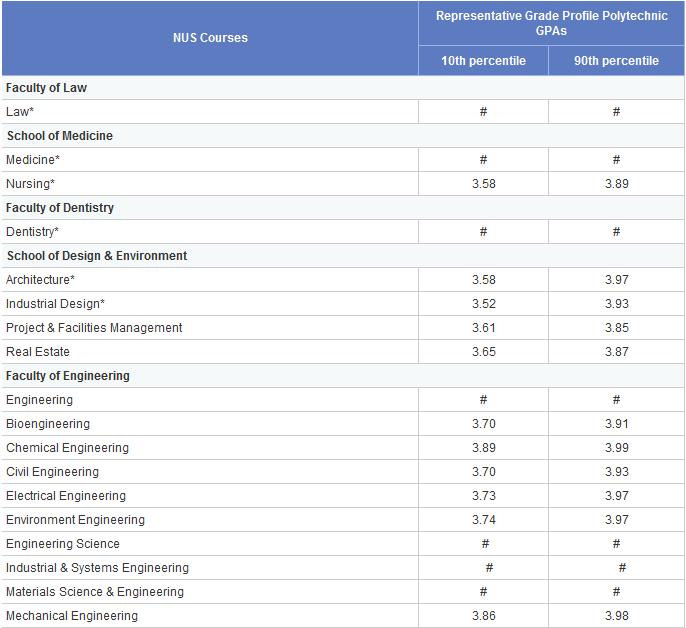Select Industrial & Systems Engineering course
686x628 pixels.
coord(97,568)
